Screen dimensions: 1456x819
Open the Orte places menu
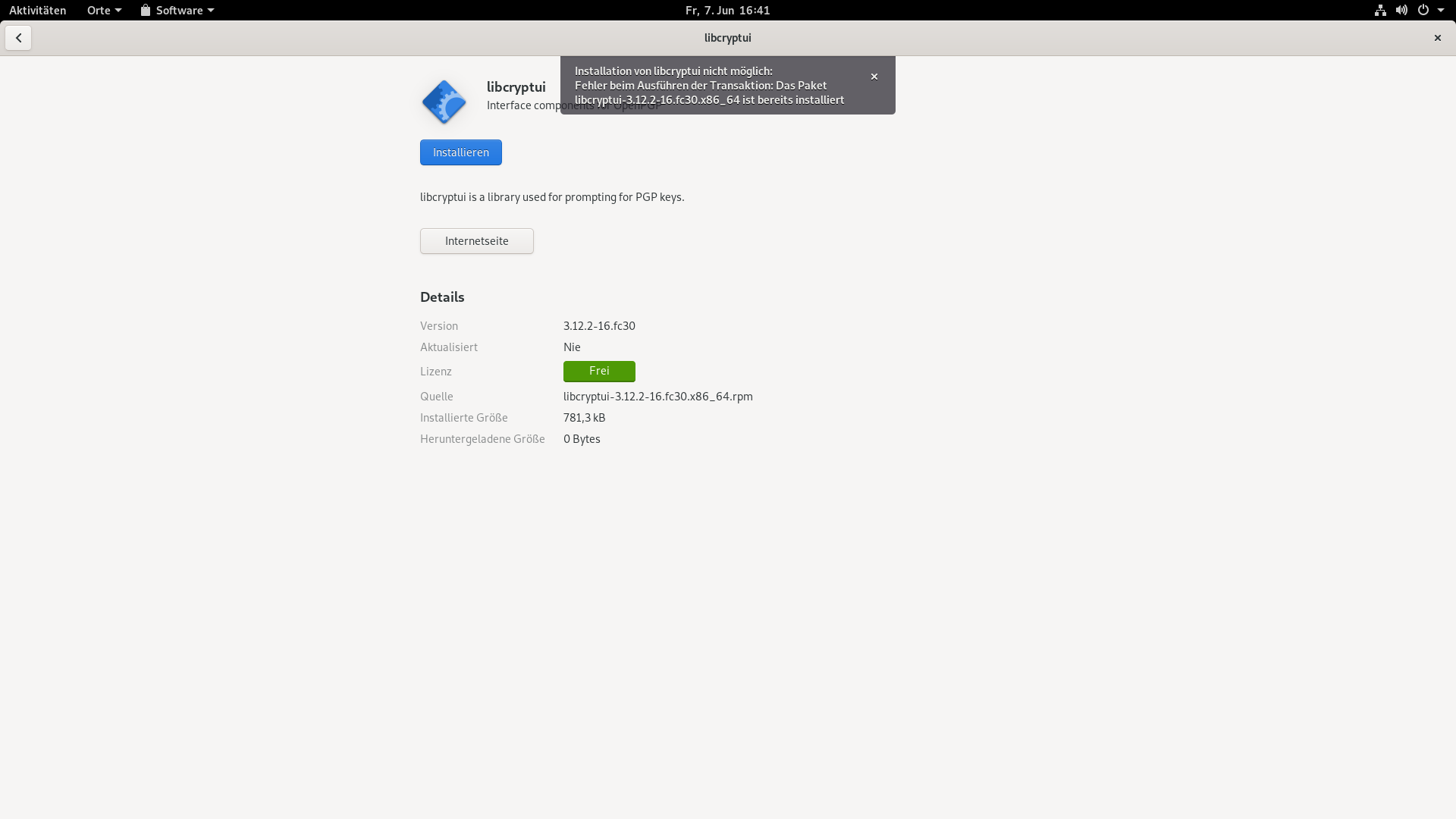coord(99,10)
